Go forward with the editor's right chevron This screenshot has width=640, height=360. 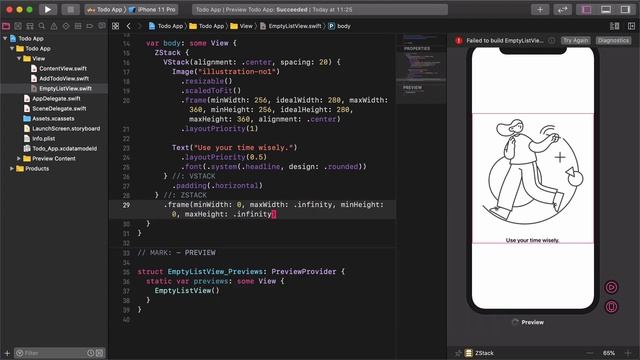point(139,26)
